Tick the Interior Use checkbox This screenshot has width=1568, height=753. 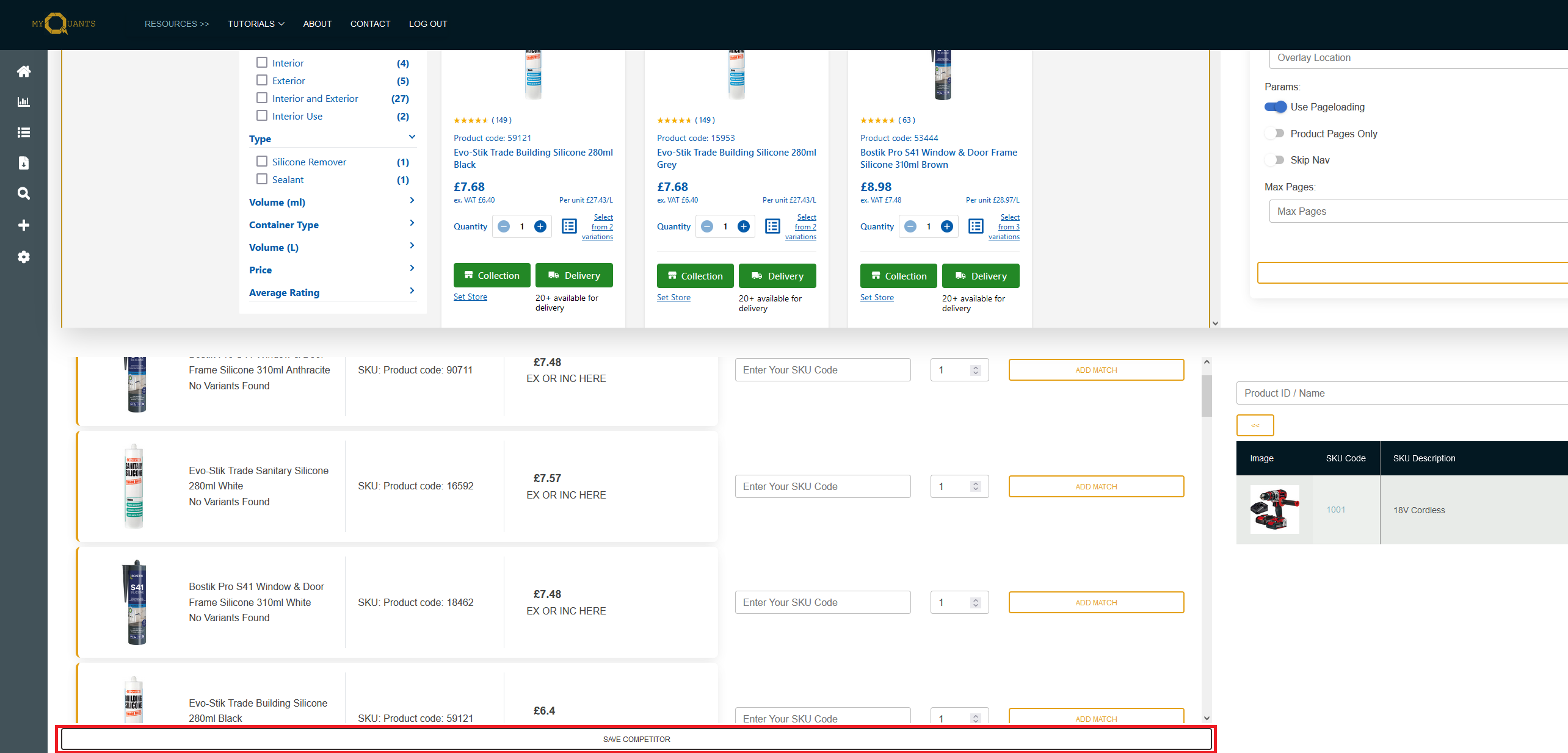click(262, 115)
